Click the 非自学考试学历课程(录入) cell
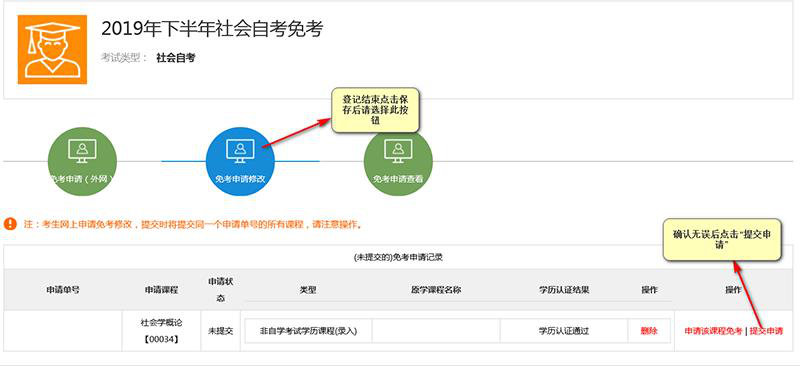This screenshot has width=800, height=366. pos(308,331)
